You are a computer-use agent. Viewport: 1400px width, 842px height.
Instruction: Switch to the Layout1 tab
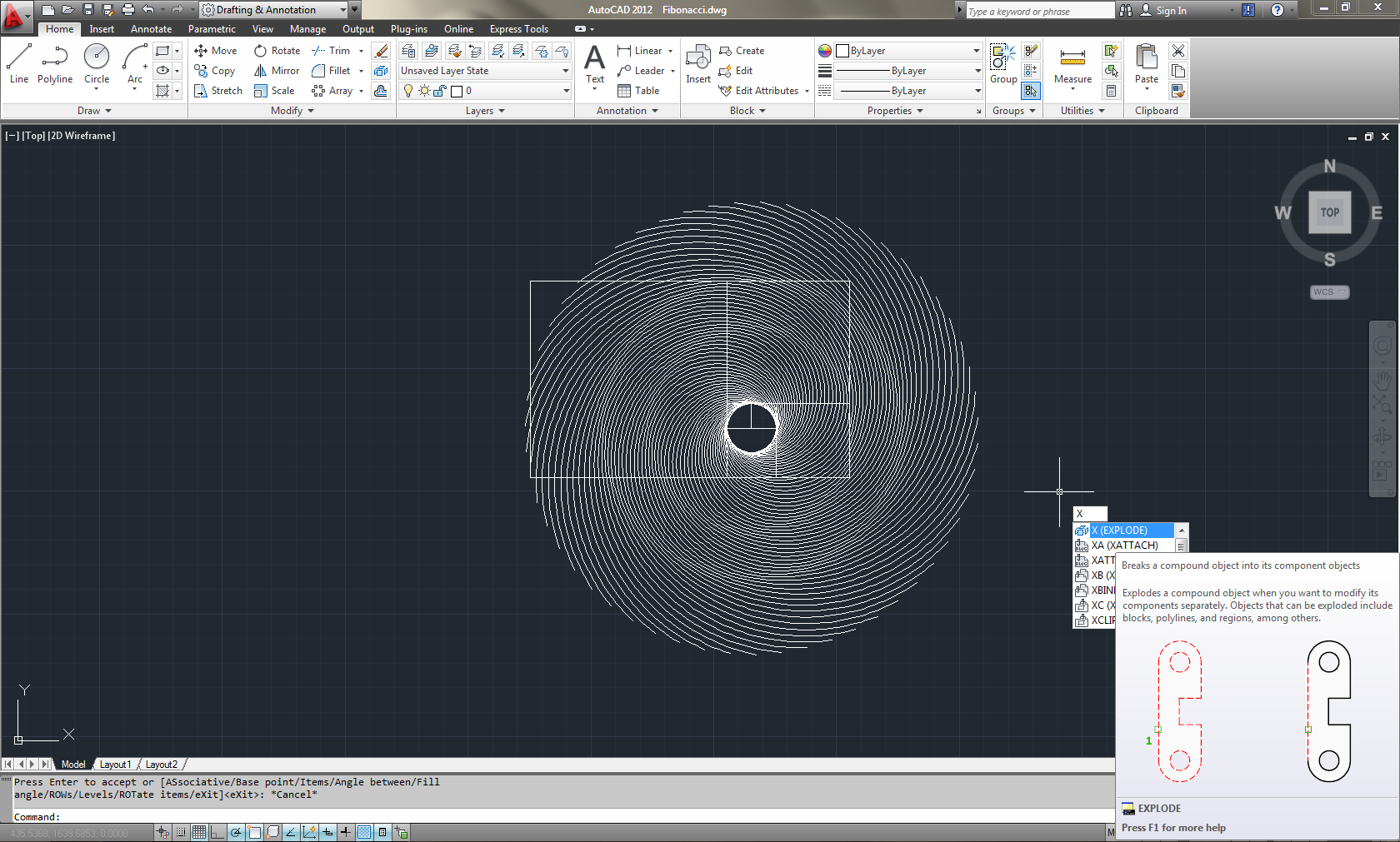[x=115, y=765]
